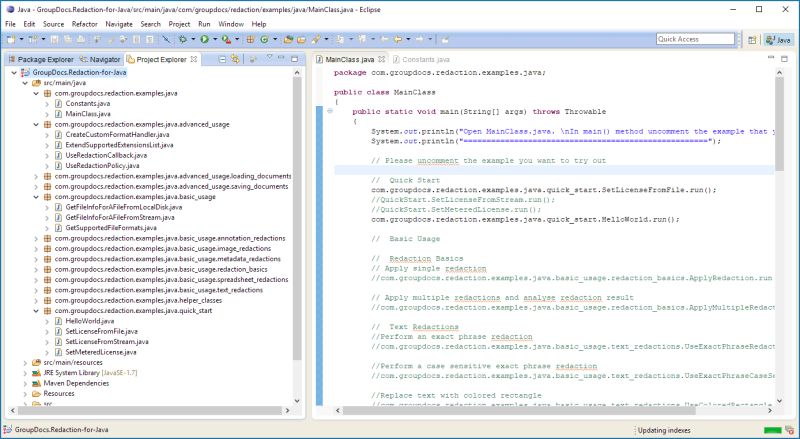Screen dimensions: 800x439
Task: Select the src/main/resources folder
Action: coord(72,362)
